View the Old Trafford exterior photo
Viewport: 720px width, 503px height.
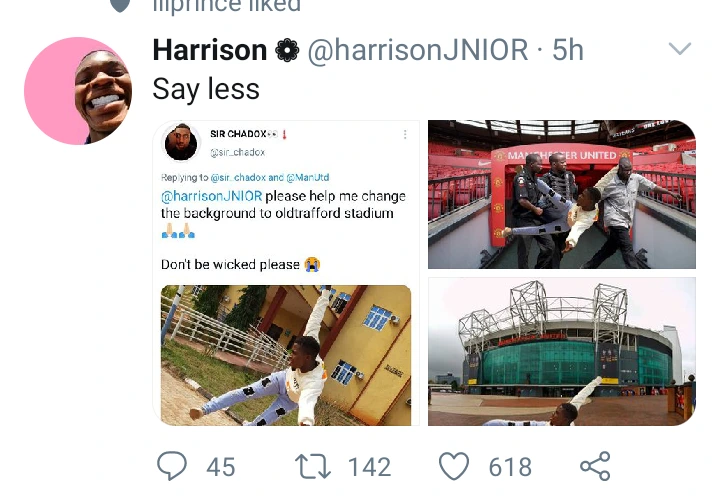point(562,351)
